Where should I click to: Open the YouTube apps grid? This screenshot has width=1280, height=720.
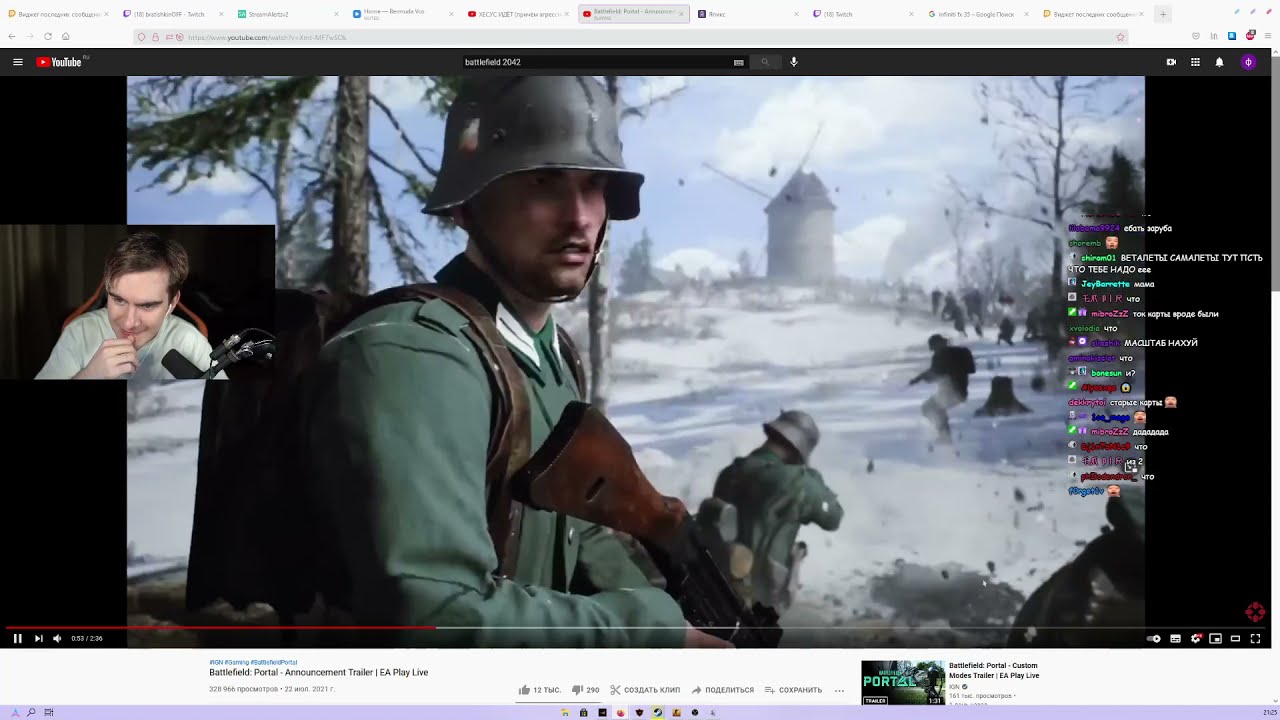tap(1195, 62)
